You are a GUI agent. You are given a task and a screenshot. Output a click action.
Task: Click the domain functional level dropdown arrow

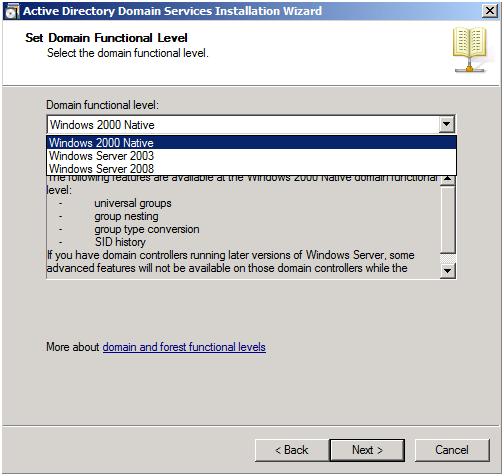pos(447,125)
